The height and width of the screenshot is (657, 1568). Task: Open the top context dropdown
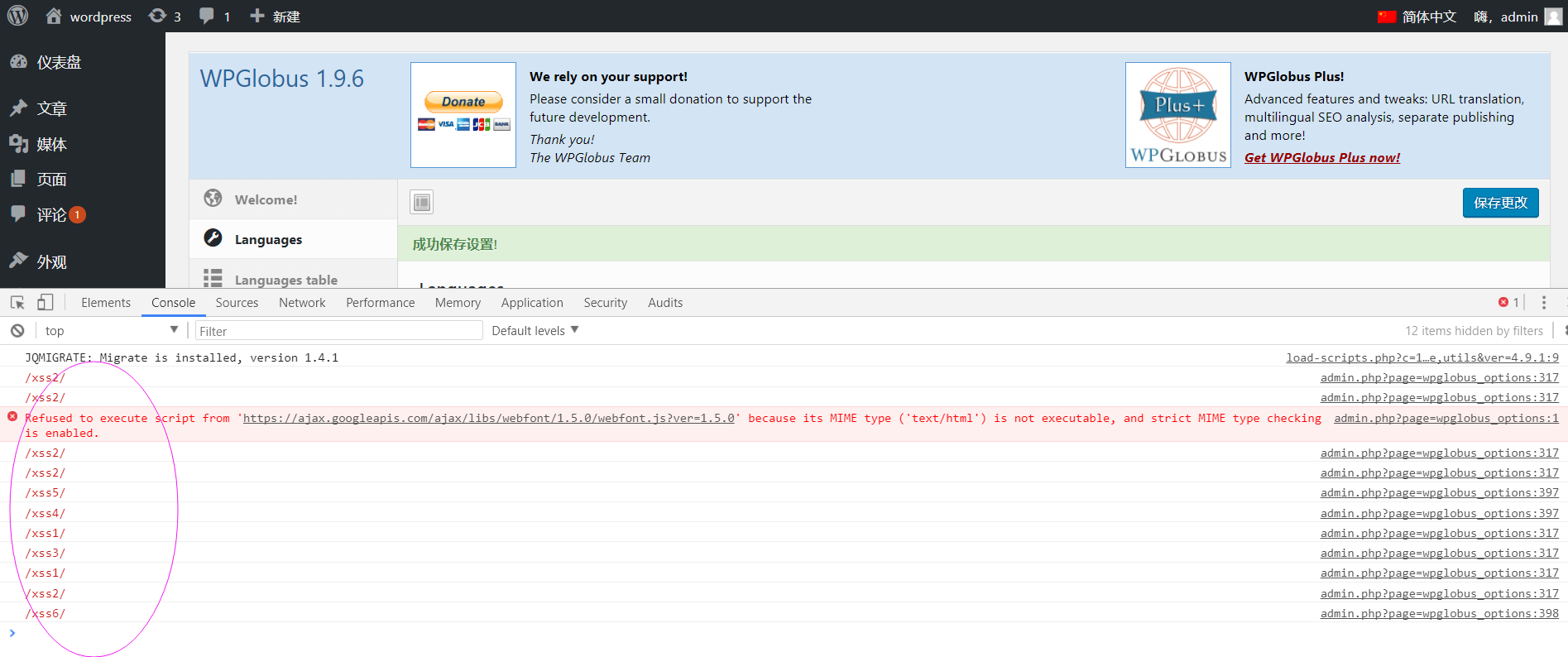click(112, 330)
